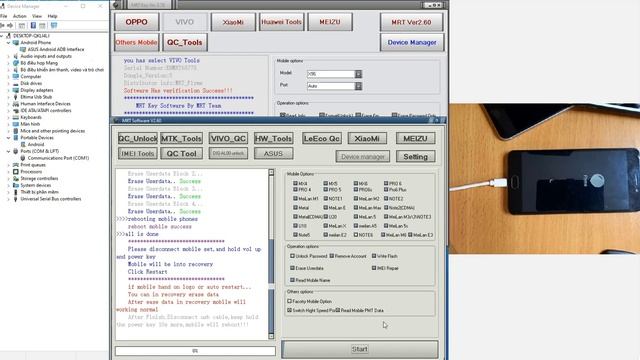This screenshot has width=640, height=360.
Task: Toggle the Write Flash checkbox
Action: (x=374, y=256)
